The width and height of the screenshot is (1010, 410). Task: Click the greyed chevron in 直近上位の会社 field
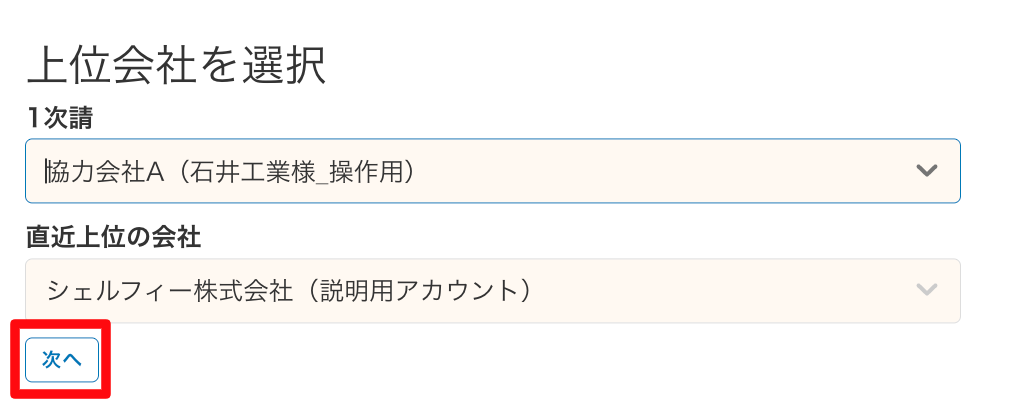(927, 291)
